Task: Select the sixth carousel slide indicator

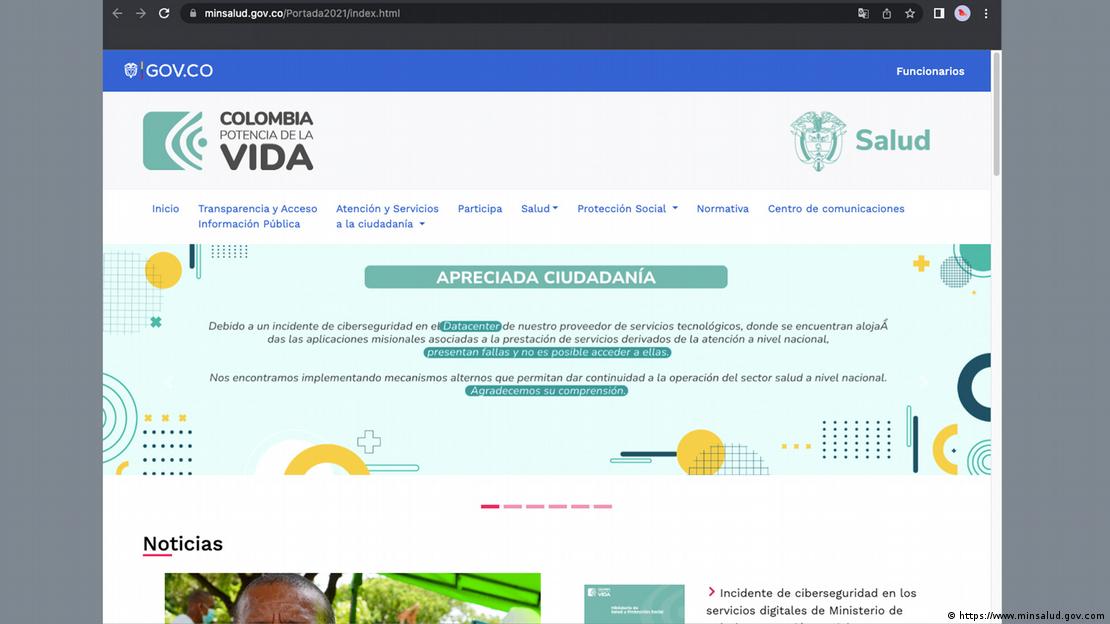Action: (603, 506)
